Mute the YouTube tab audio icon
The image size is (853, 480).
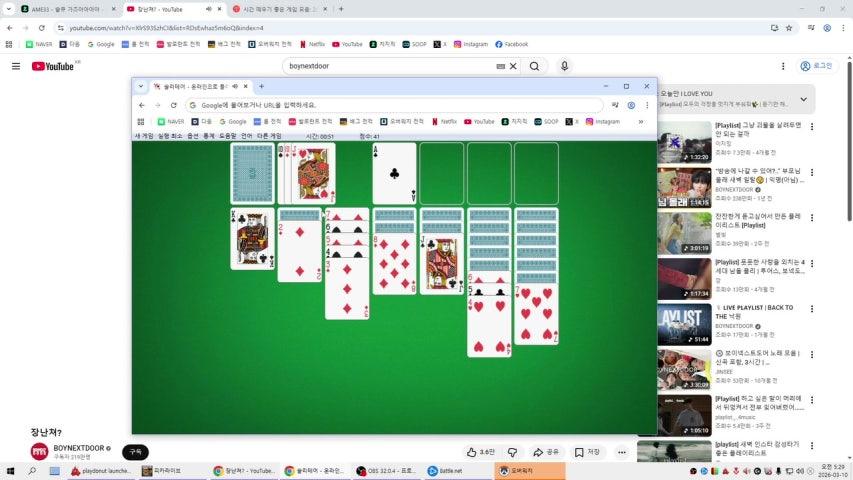tap(208, 9)
